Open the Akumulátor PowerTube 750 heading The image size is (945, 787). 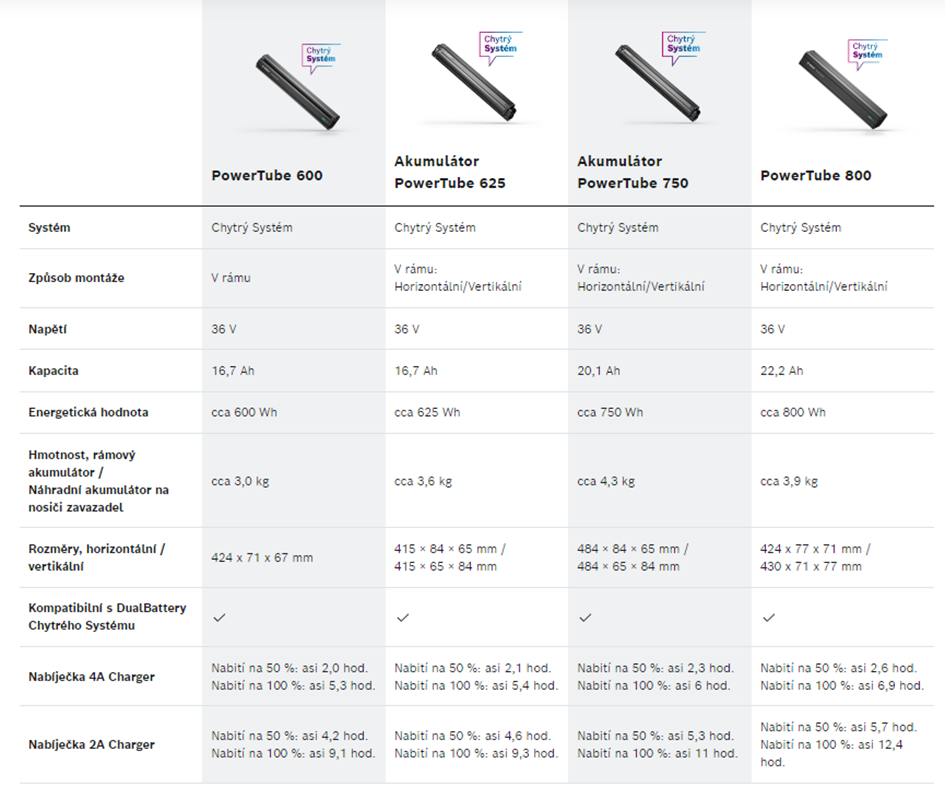tap(633, 172)
